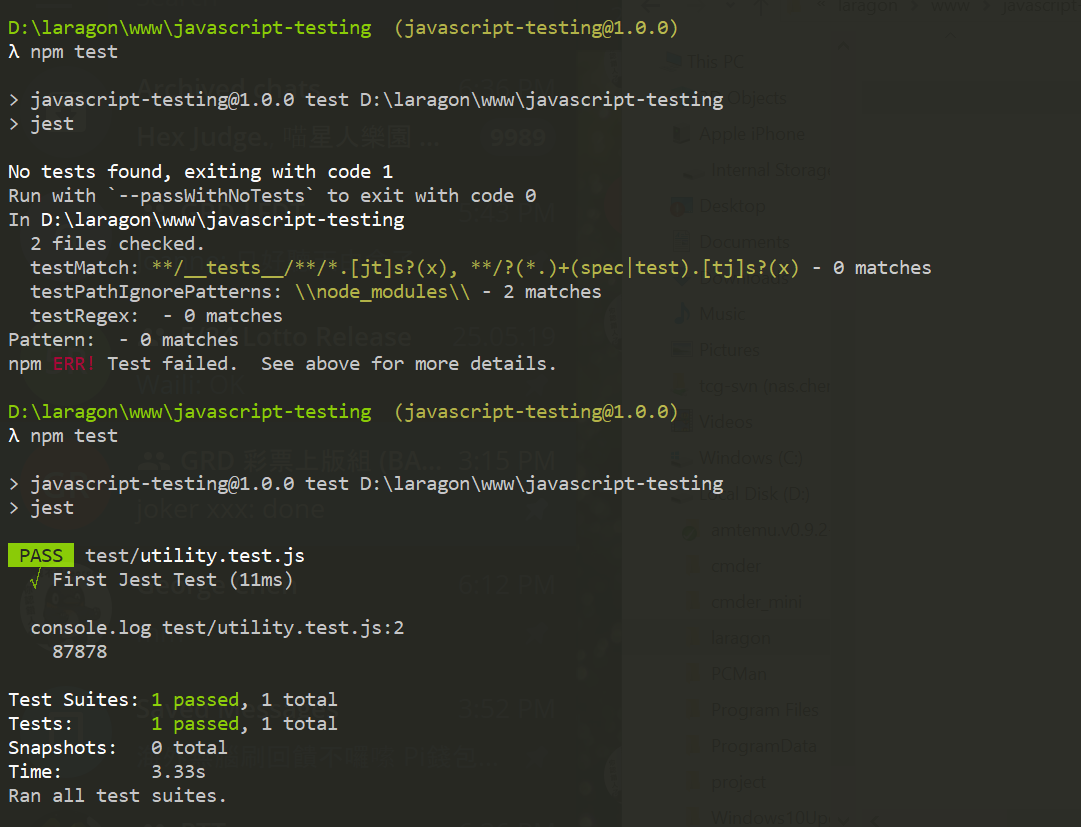The image size is (1081, 827).
Task: Click the Apple iPhone device icon
Action: point(683,134)
